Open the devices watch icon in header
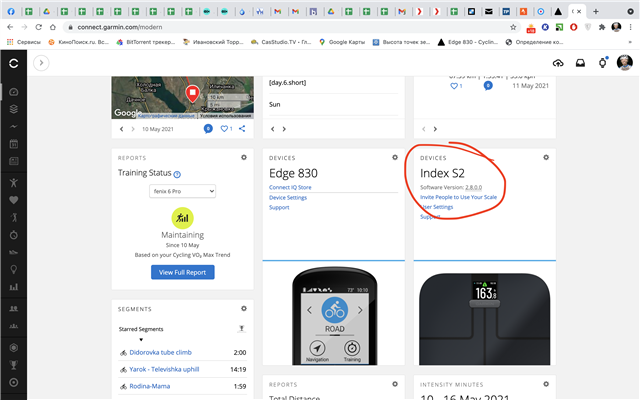 (602, 63)
